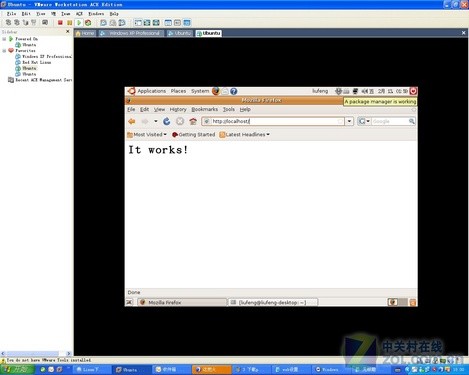Launch Firefox from Ubuntu top panel icon

[x=216, y=91]
